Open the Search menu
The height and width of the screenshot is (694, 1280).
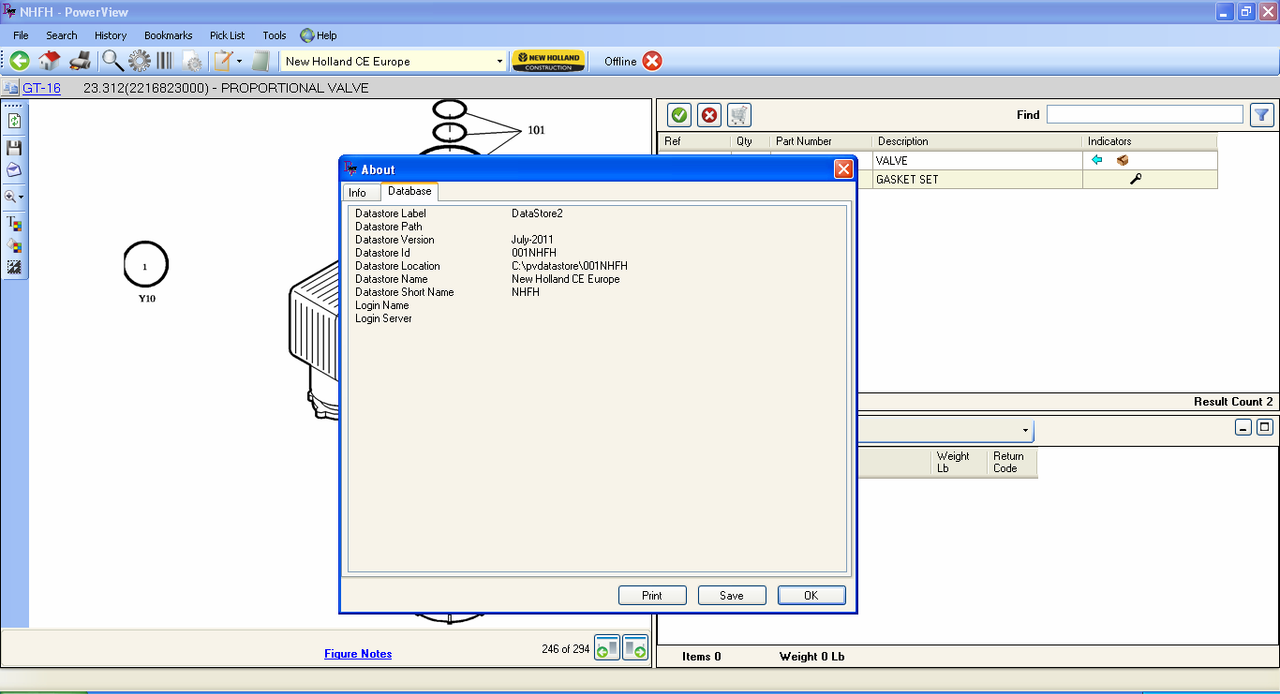[x=61, y=35]
